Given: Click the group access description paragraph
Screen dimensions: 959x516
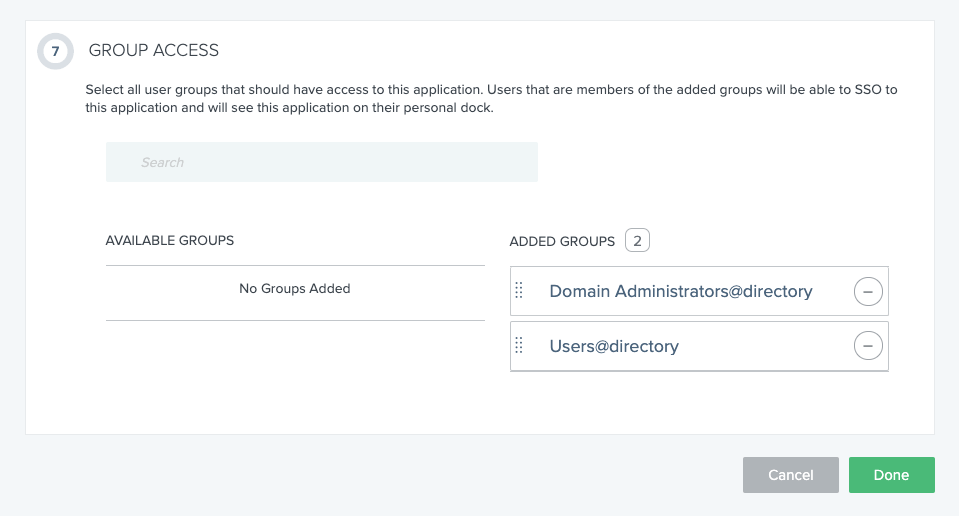Looking at the screenshot, I should click(x=490, y=98).
